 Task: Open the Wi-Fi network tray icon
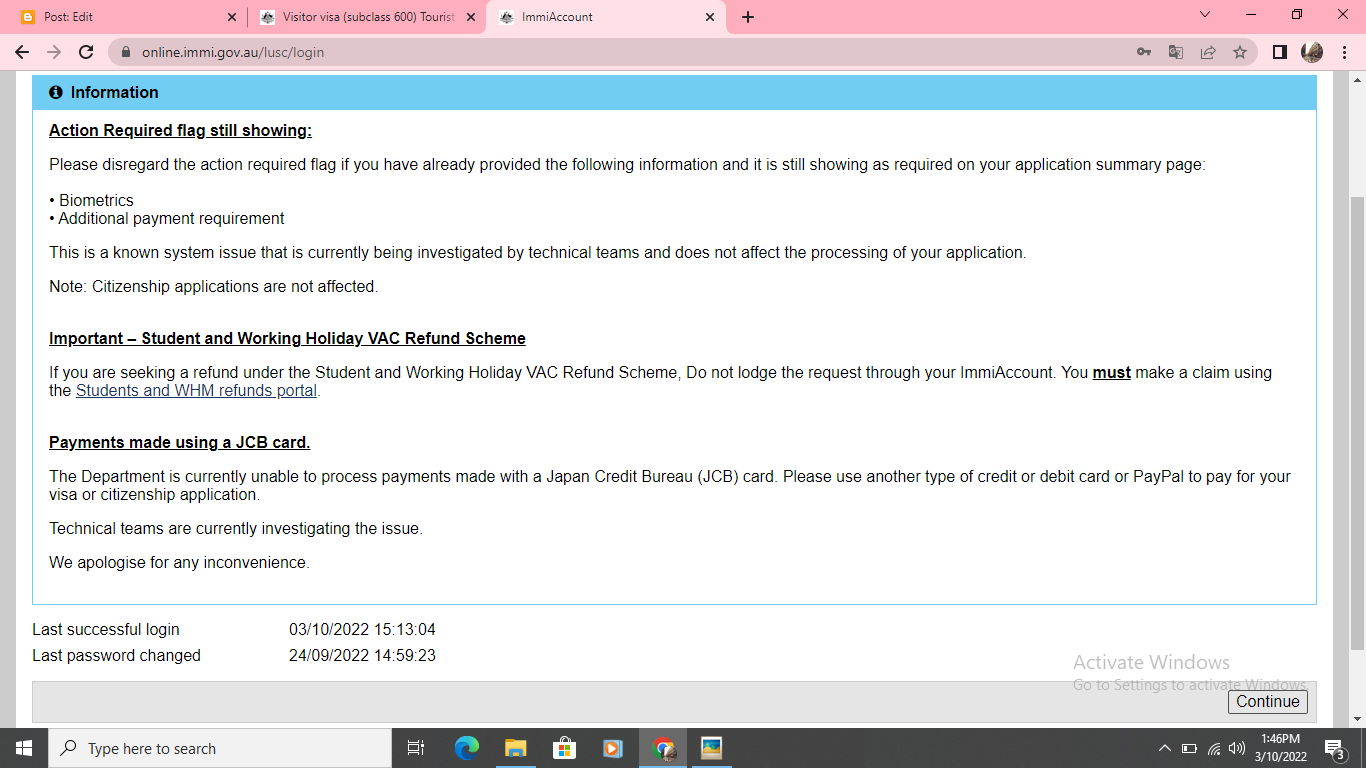[1214, 748]
